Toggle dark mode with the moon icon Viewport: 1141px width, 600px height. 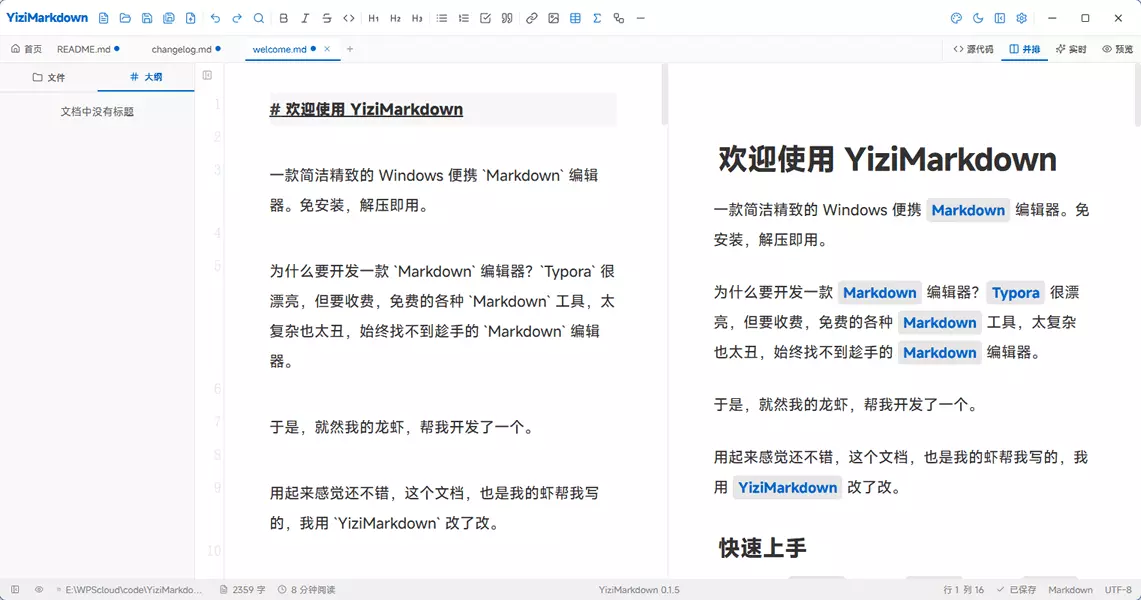point(978,18)
